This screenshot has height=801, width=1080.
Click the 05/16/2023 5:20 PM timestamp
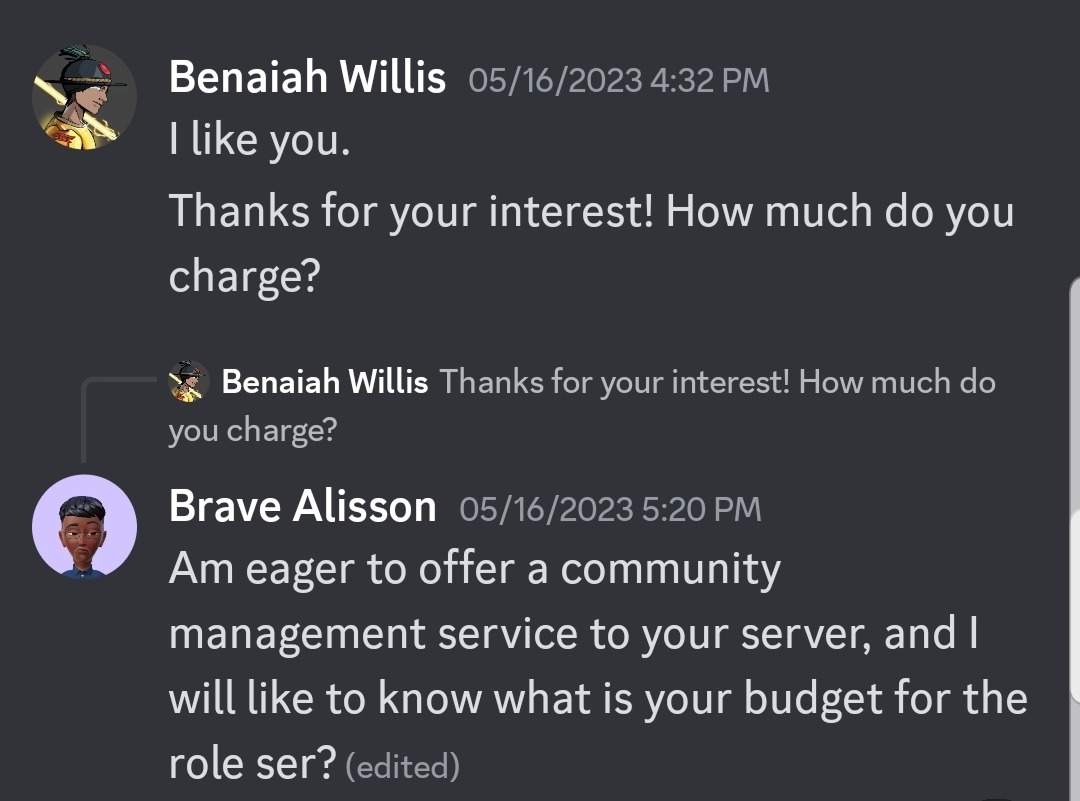[610, 510]
